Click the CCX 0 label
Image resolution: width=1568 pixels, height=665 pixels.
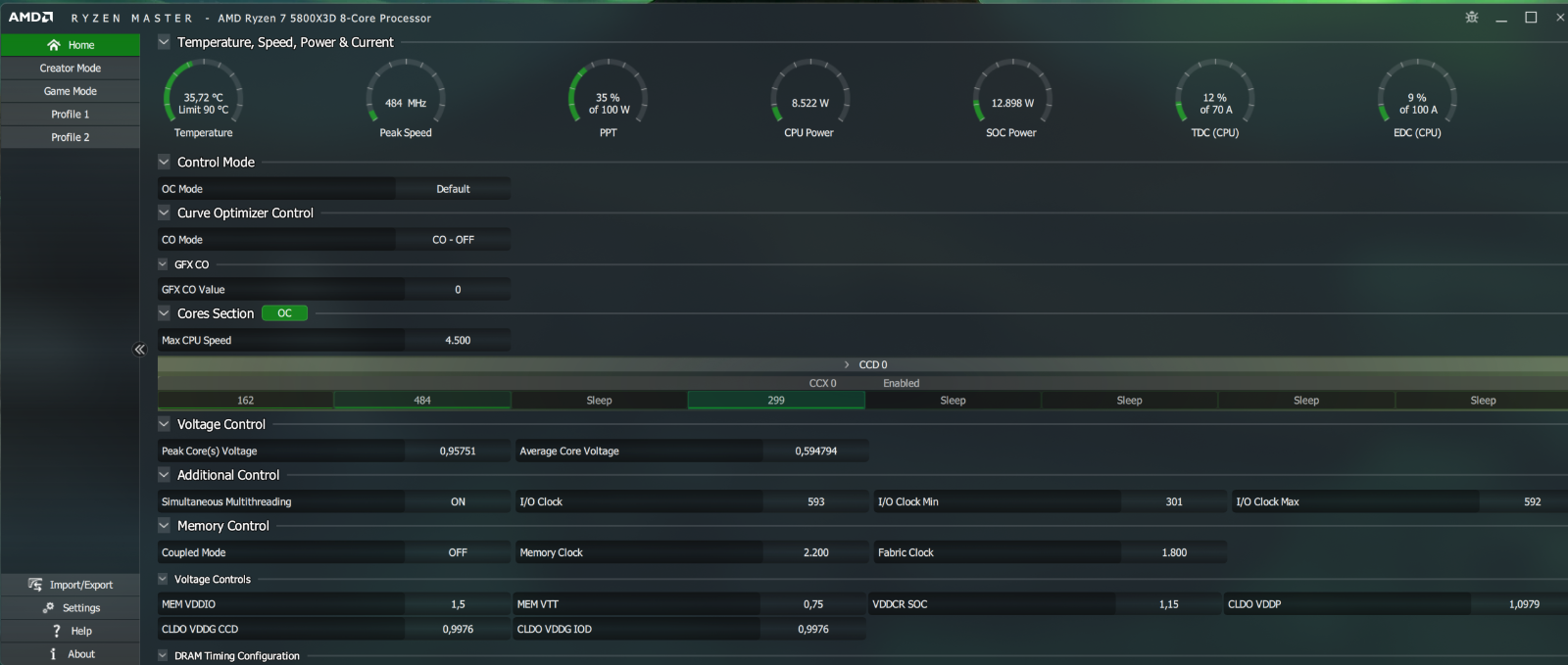click(x=822, y=383)
